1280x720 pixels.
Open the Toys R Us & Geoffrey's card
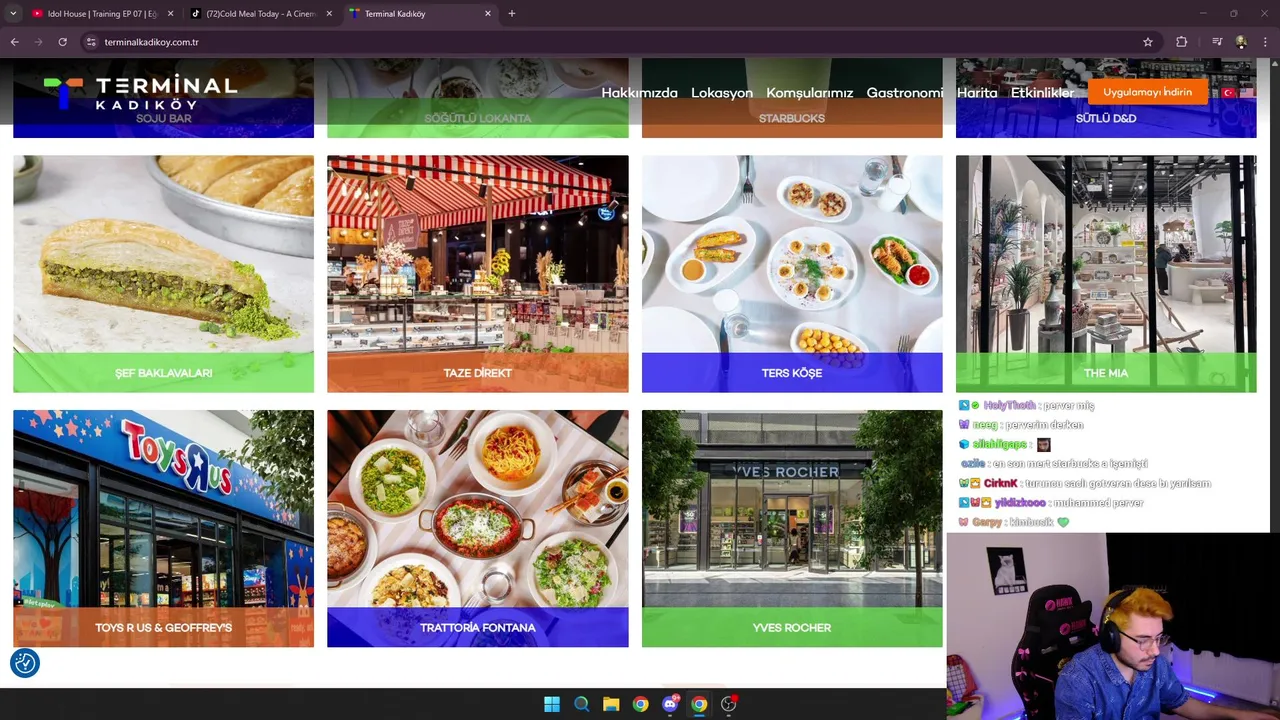point(163,528)
